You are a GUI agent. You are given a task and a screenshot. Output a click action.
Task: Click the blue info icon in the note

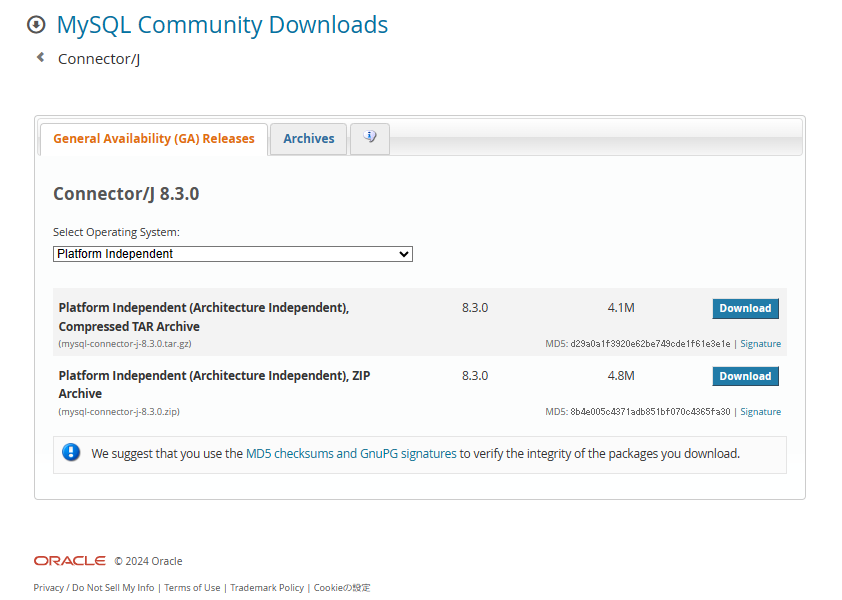tap(70, 452)
